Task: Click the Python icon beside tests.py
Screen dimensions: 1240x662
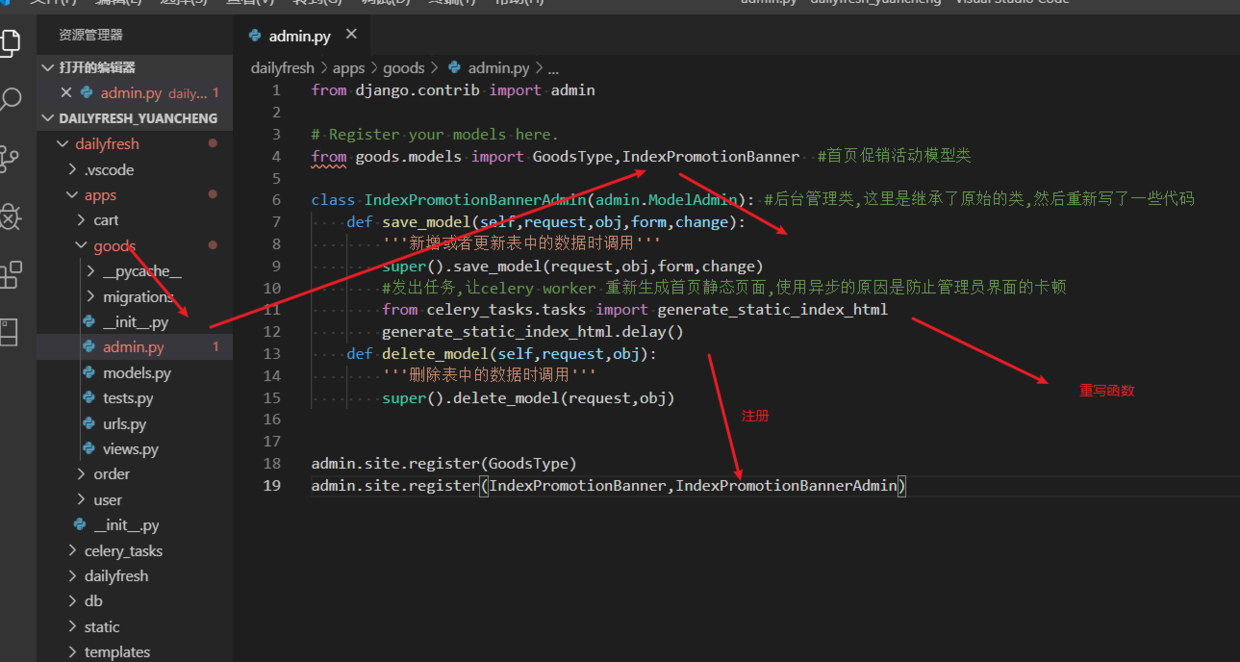Action: pos(89,398)
